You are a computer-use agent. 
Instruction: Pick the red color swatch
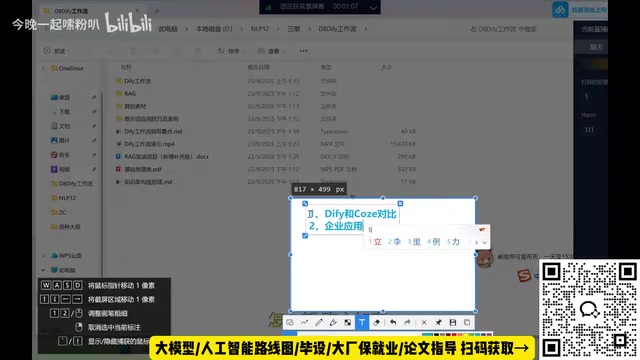(x=454, y=335)
